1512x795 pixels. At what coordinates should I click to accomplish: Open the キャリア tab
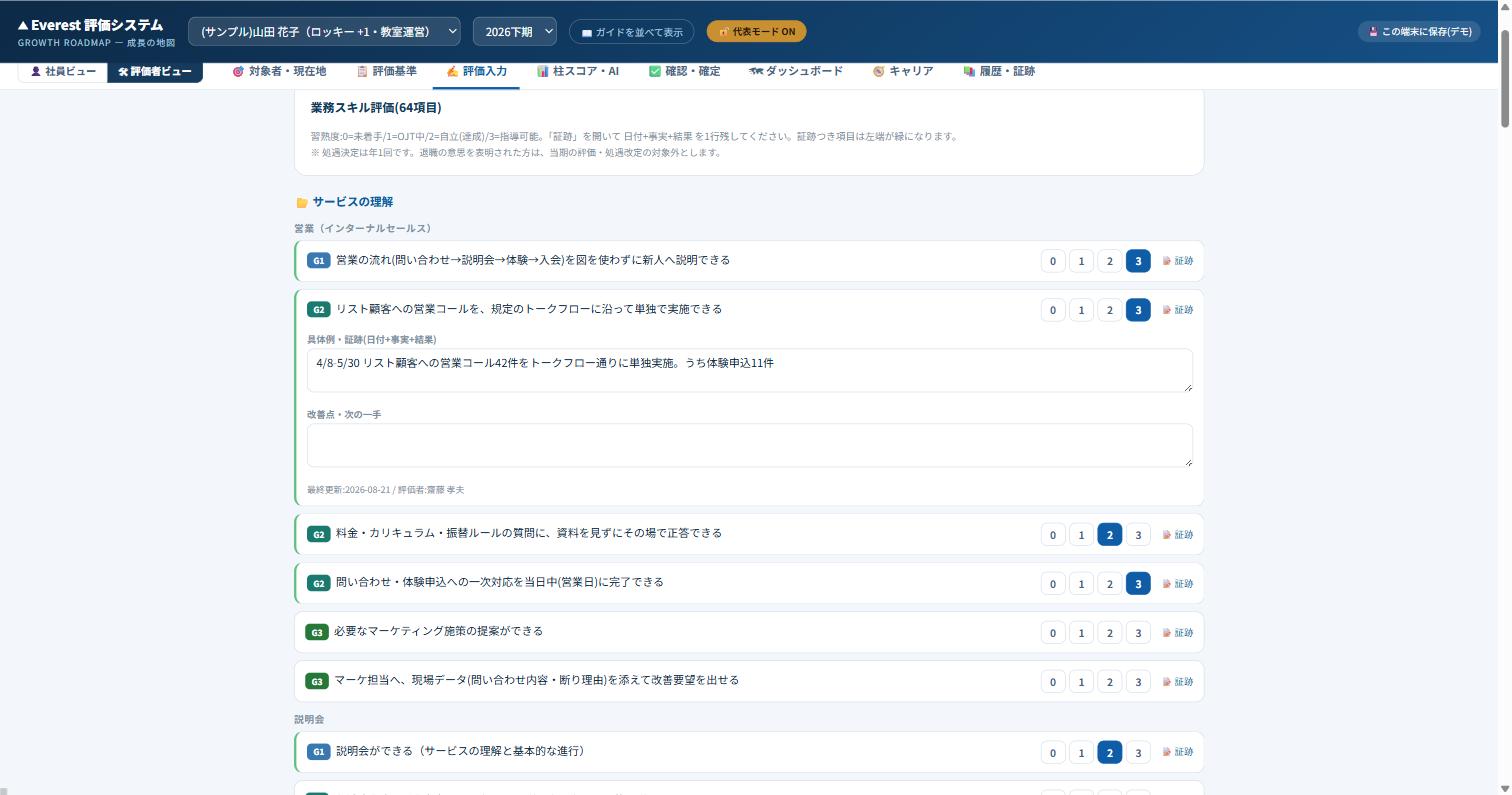(x=903, y=72)
